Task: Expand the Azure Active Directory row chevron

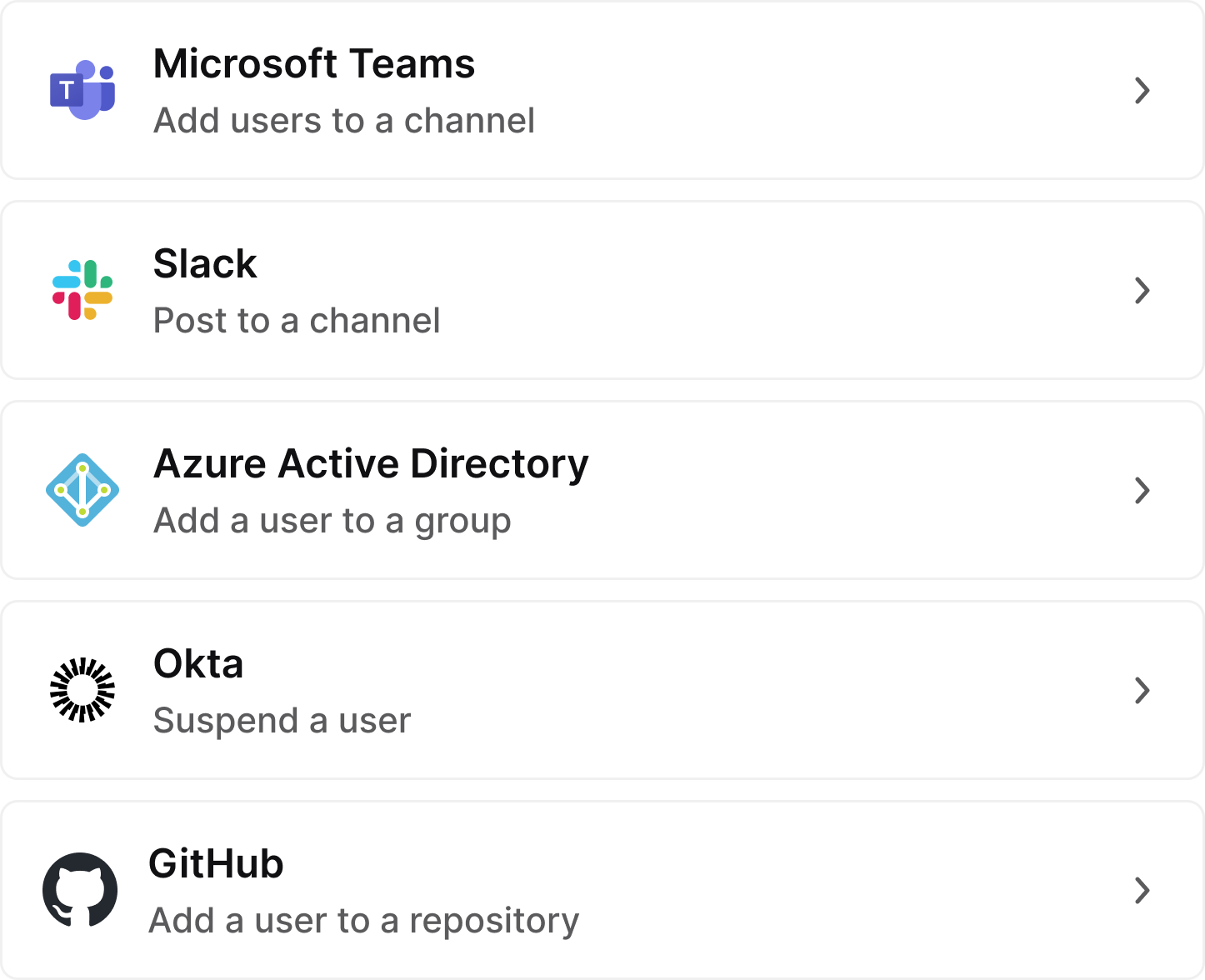Action: tap(1142, 491)
